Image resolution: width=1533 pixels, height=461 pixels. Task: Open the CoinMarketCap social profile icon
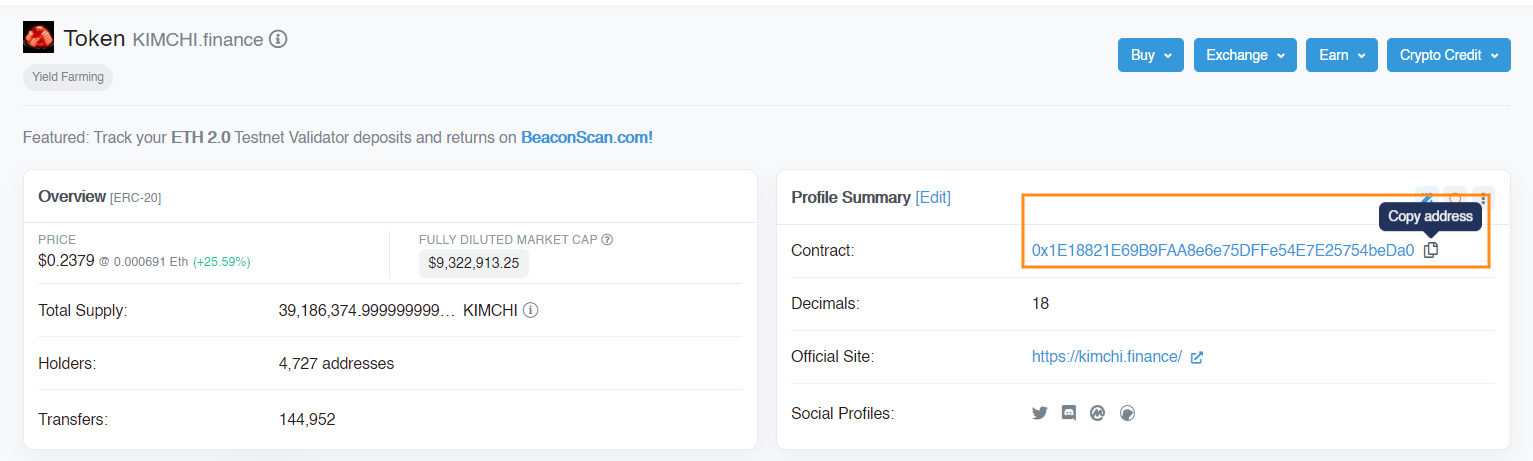(x=1097, y=413)
